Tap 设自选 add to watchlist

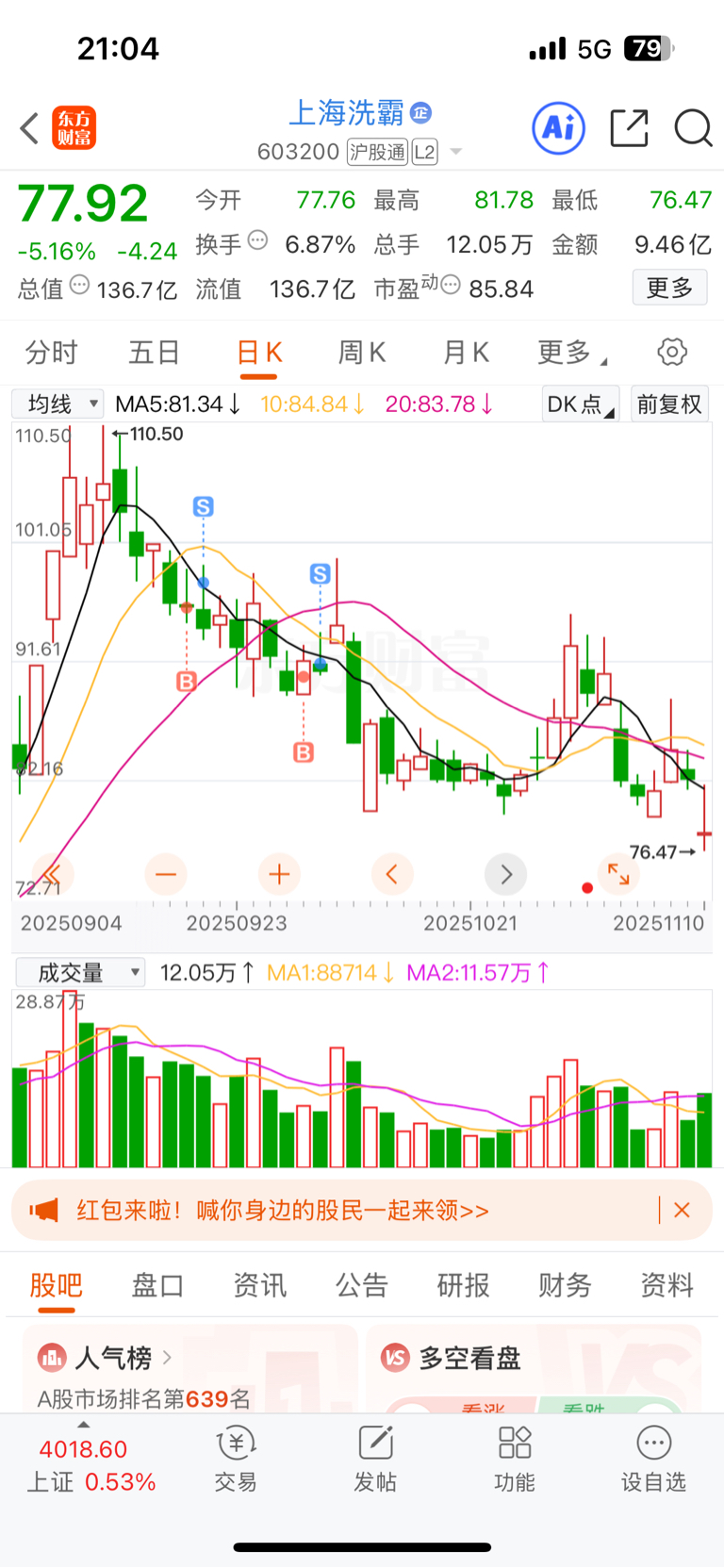click(x=653, y=1459)
